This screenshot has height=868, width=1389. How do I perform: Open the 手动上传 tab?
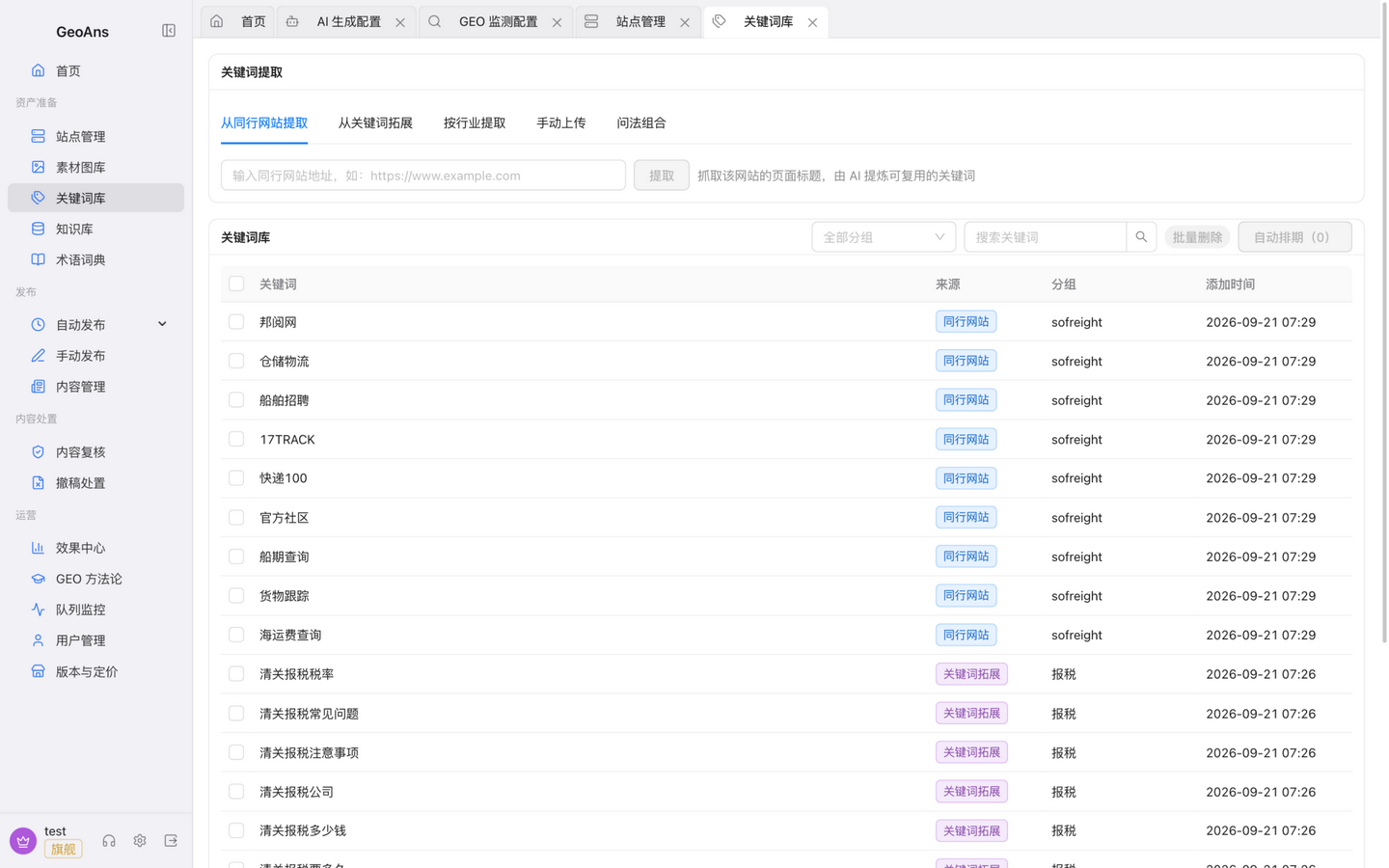point(561,123)
